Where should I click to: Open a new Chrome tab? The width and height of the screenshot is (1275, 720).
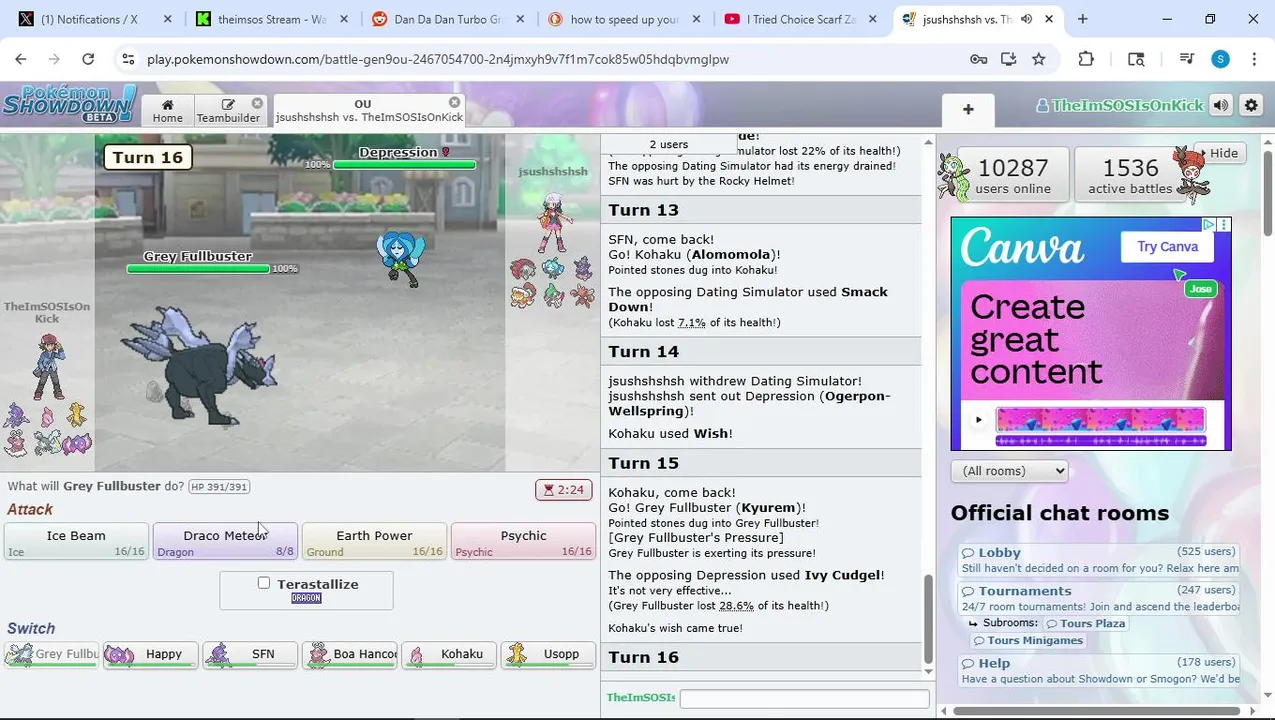click(x=1082, y=19)
